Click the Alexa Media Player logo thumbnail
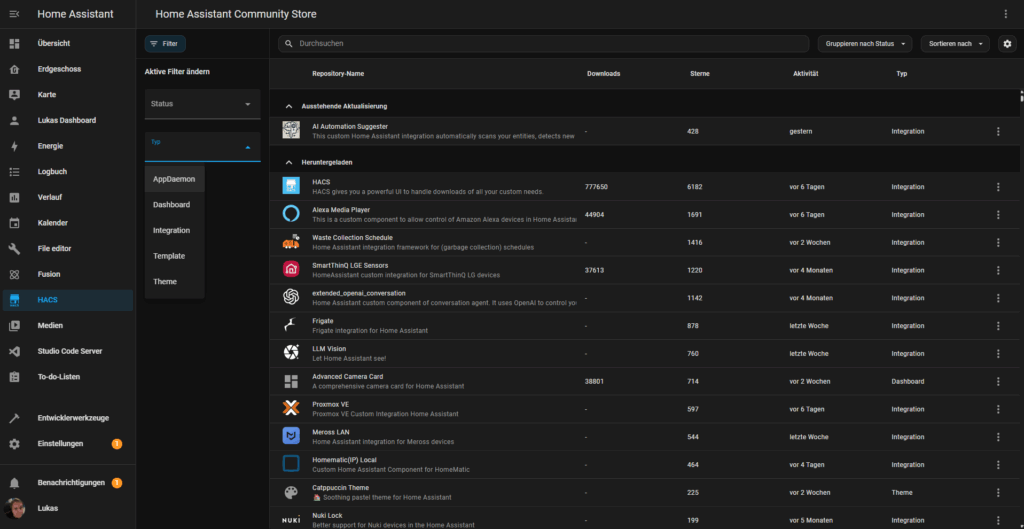Viewport: 1024px width, 529px height. point(291,214)
